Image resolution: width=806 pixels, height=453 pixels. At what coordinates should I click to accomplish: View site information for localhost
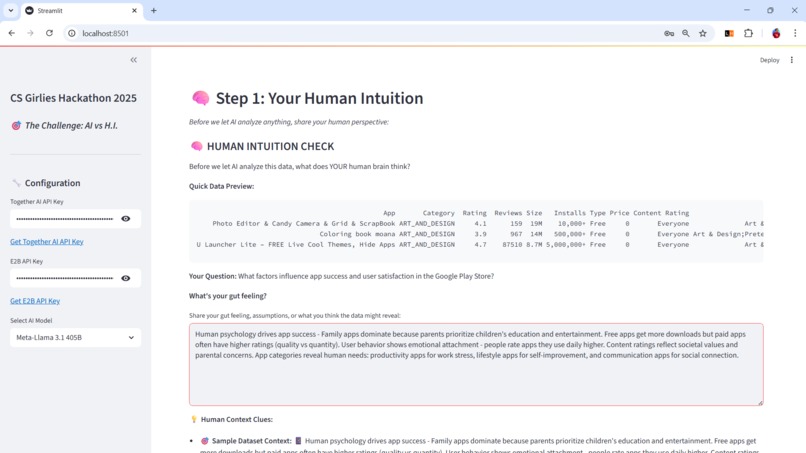pos(72,33)
